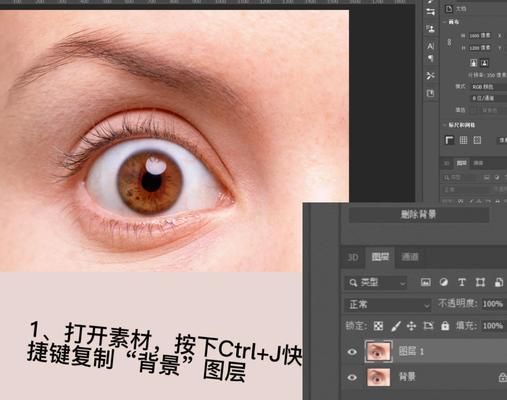Image resolution: width=507 pixels, height=400 pixels.
Task: Toggle prevent artboard auto-nesting lock icon
Action: point(428,326)
